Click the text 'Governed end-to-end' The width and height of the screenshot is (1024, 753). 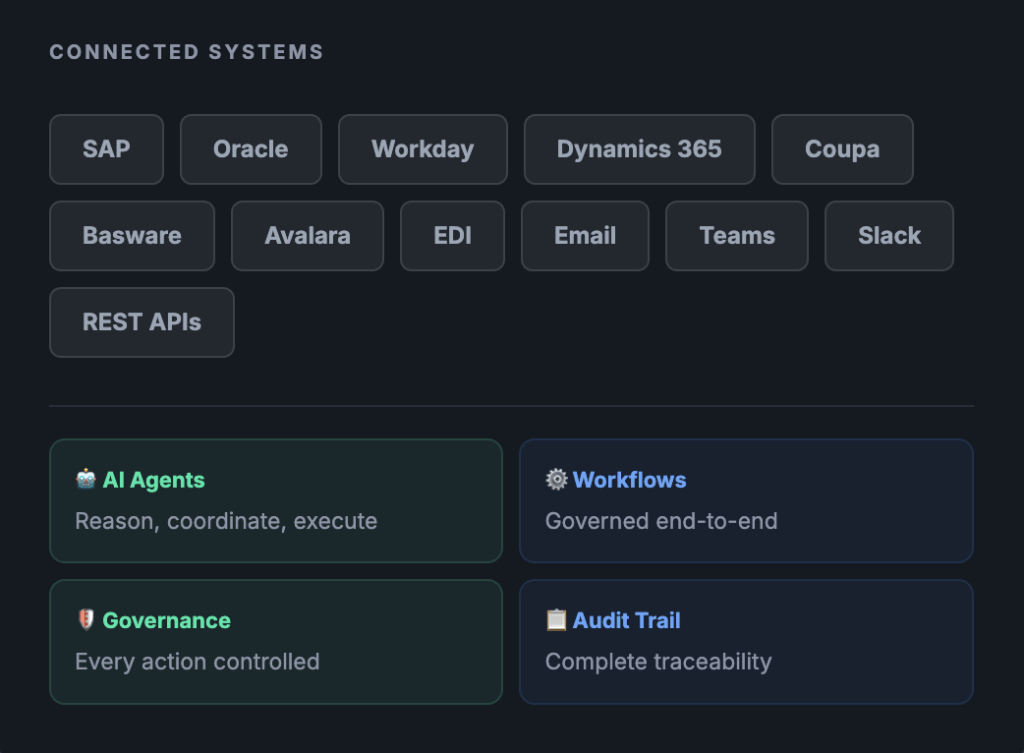pos(662,521)
